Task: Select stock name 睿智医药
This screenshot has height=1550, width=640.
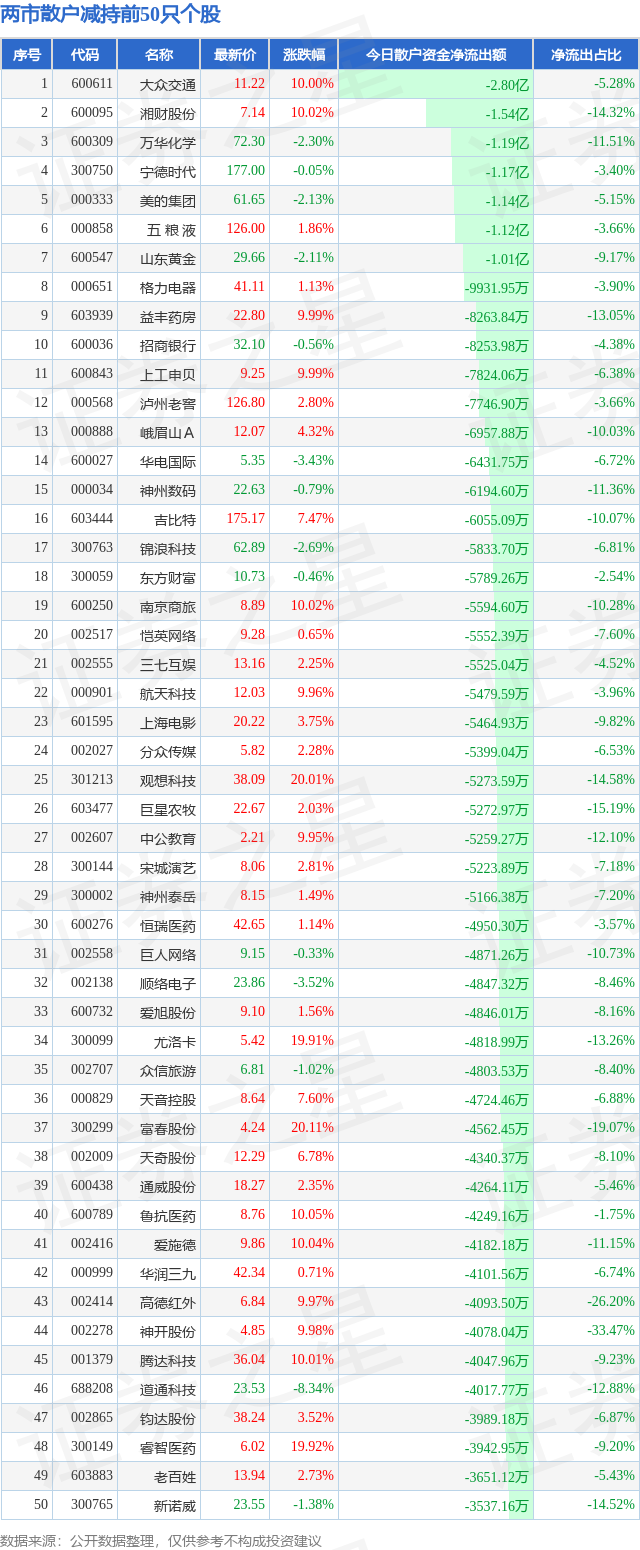Action: [x=168, y=1447]
